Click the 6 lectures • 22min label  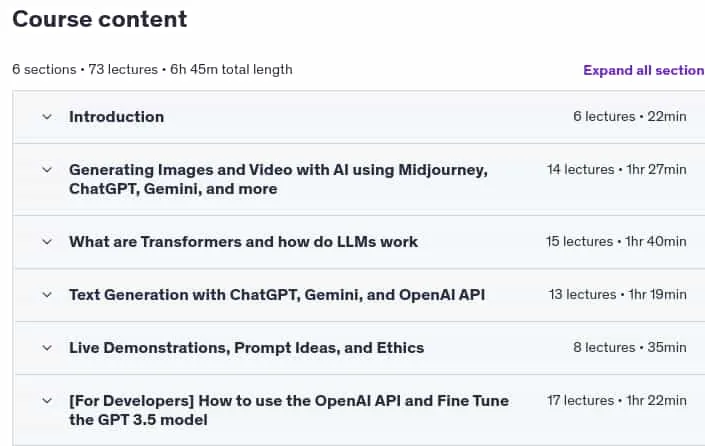(629, 116)
